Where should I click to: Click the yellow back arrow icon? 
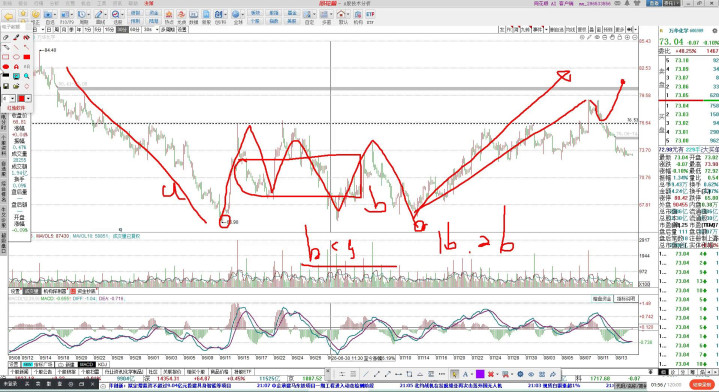(x=8, y=16)
